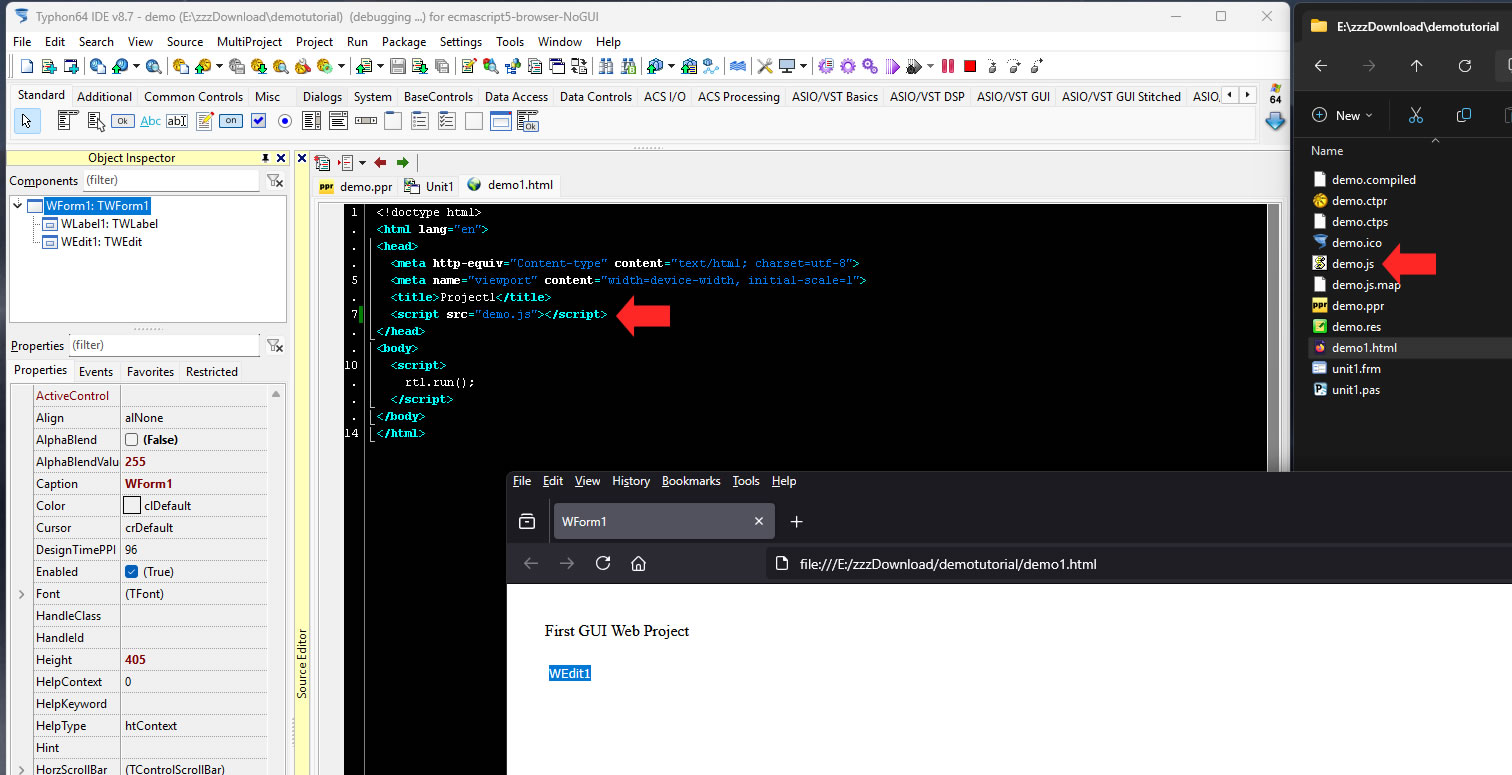Switch to the Events tab in Object Inspector
The image size is (1512, 775).
(96, 371)
